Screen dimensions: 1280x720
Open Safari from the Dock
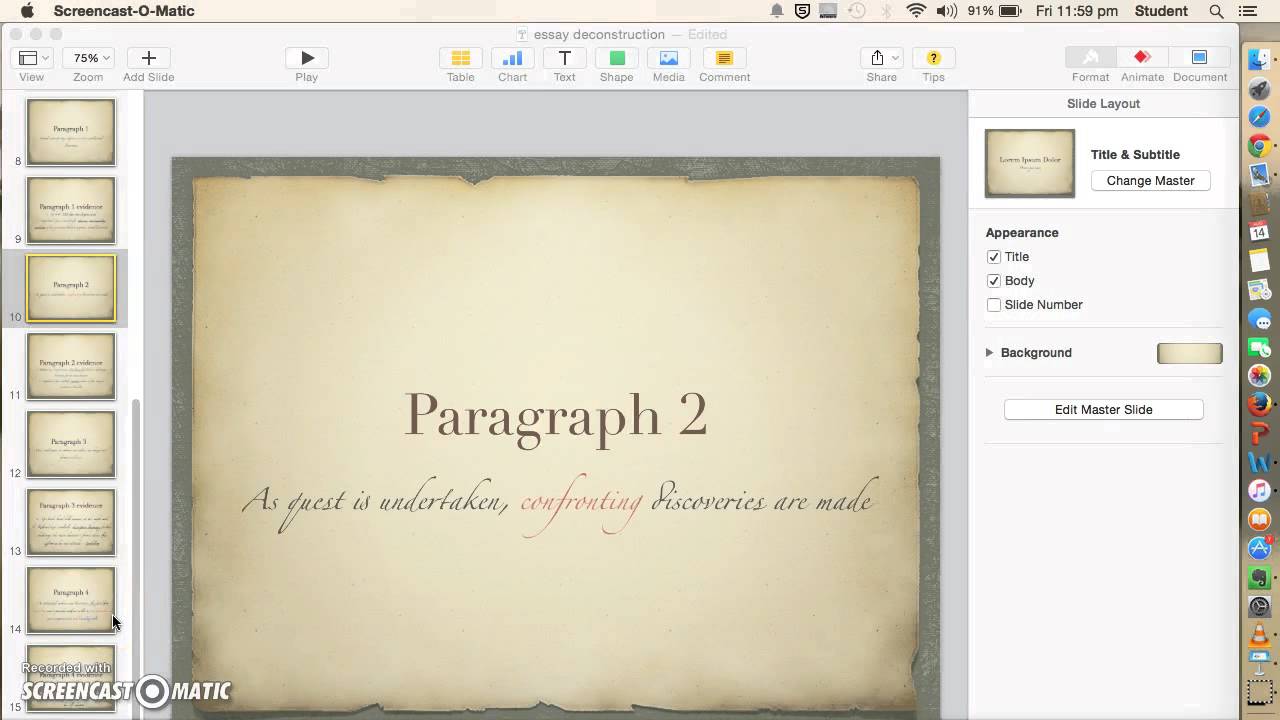1259,118
